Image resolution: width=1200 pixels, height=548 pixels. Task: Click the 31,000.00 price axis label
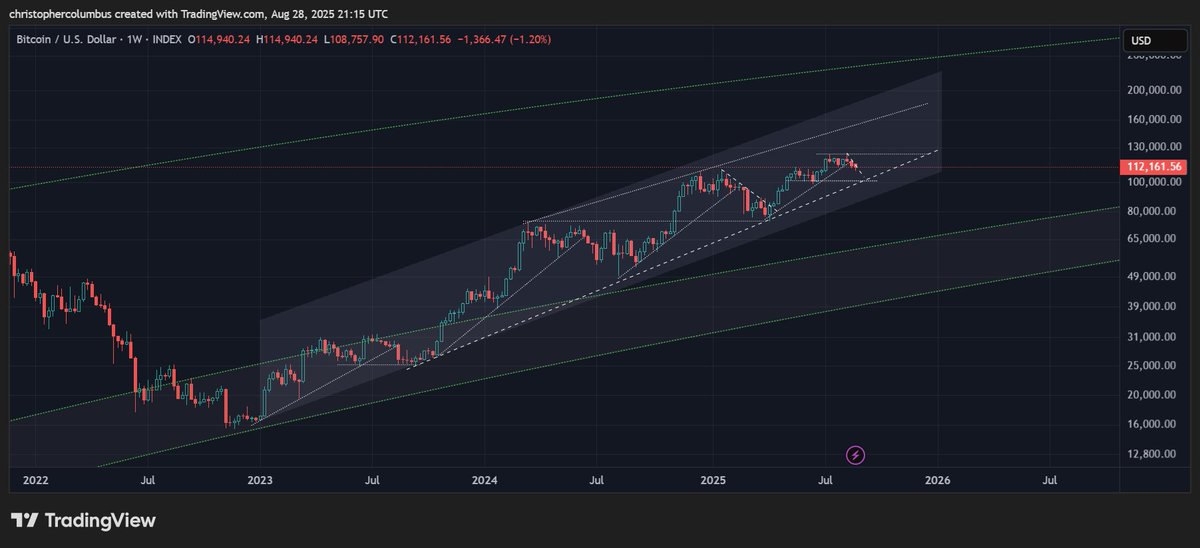click(1153, 337)
